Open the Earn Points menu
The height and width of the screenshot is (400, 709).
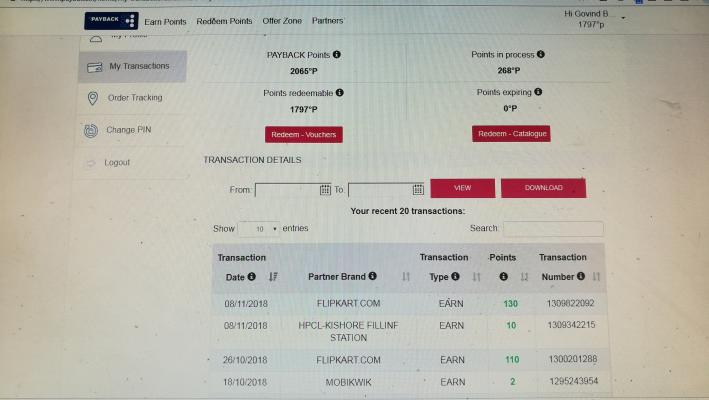(165, 21)
